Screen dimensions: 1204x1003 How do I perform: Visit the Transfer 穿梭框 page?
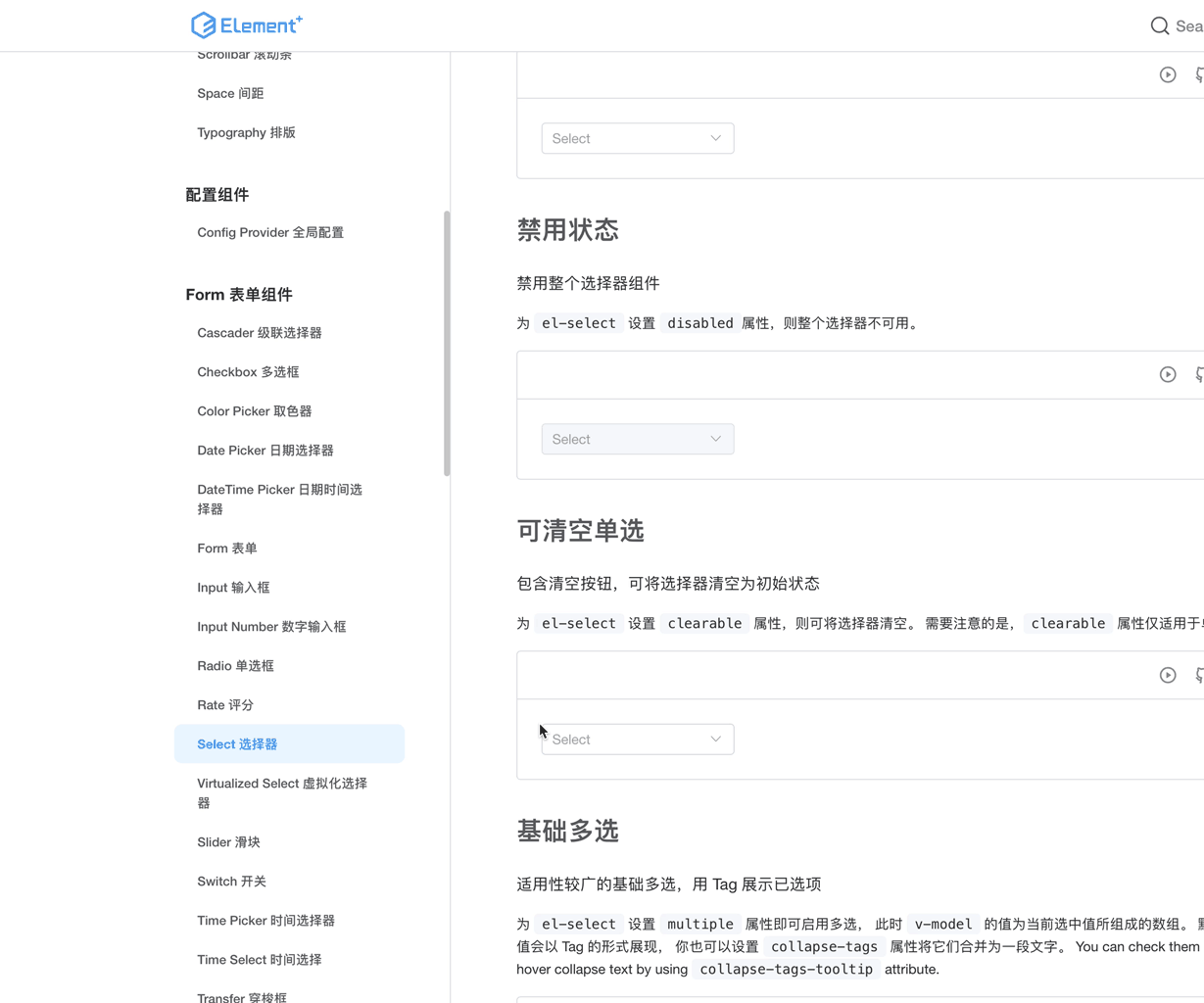(x=242, y=995)
